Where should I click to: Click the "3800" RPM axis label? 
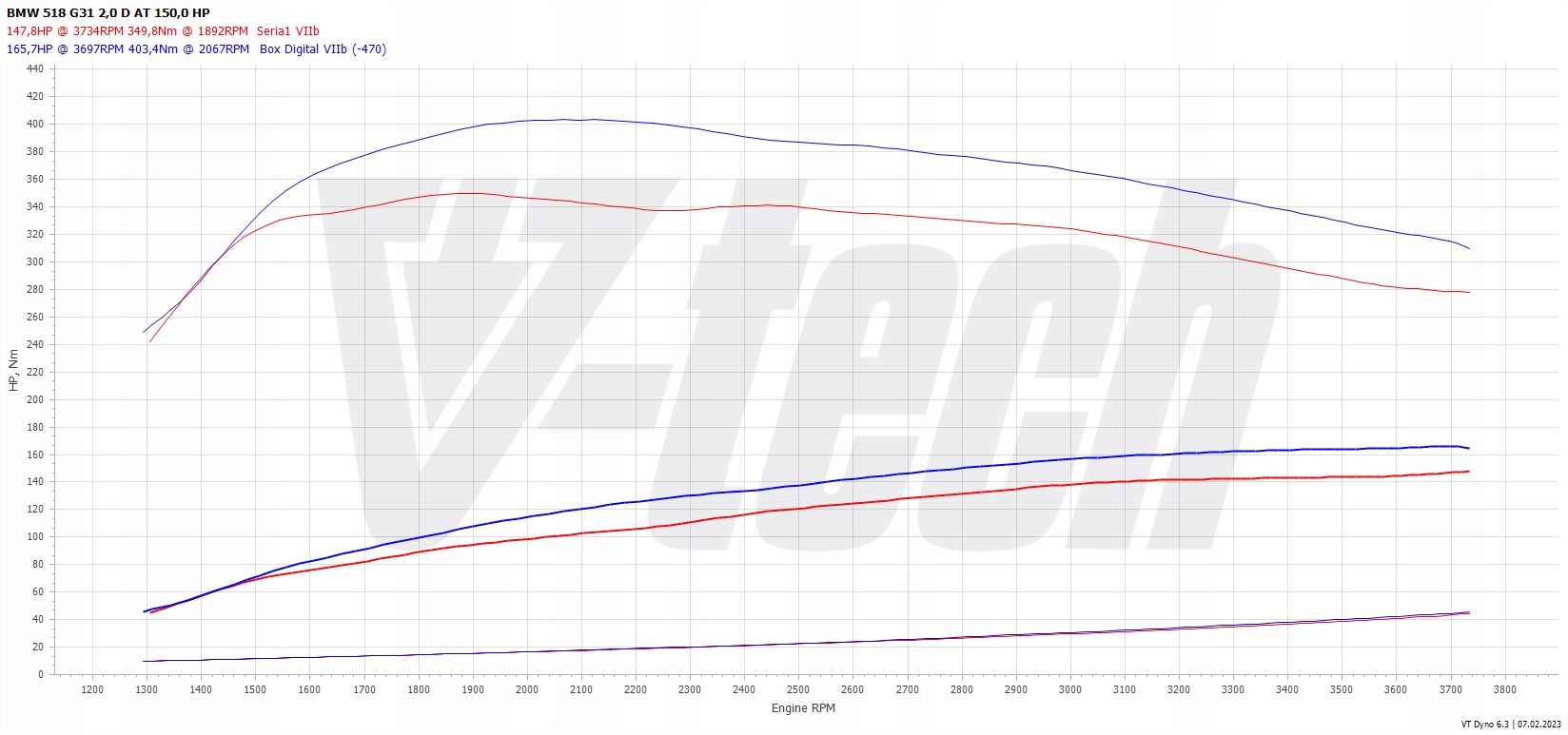pos(1505,690)
